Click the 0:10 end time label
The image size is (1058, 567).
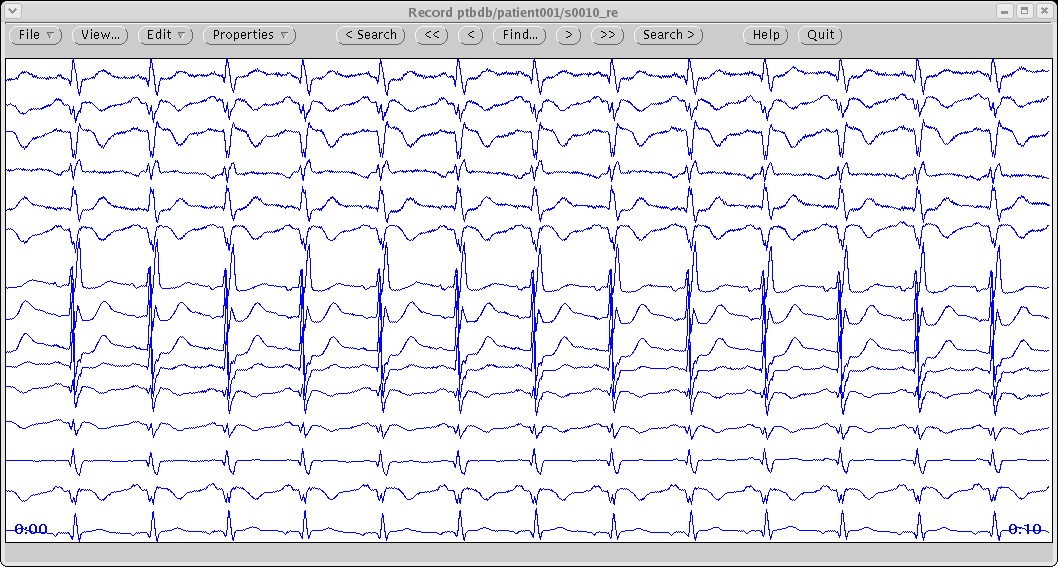1024,529
